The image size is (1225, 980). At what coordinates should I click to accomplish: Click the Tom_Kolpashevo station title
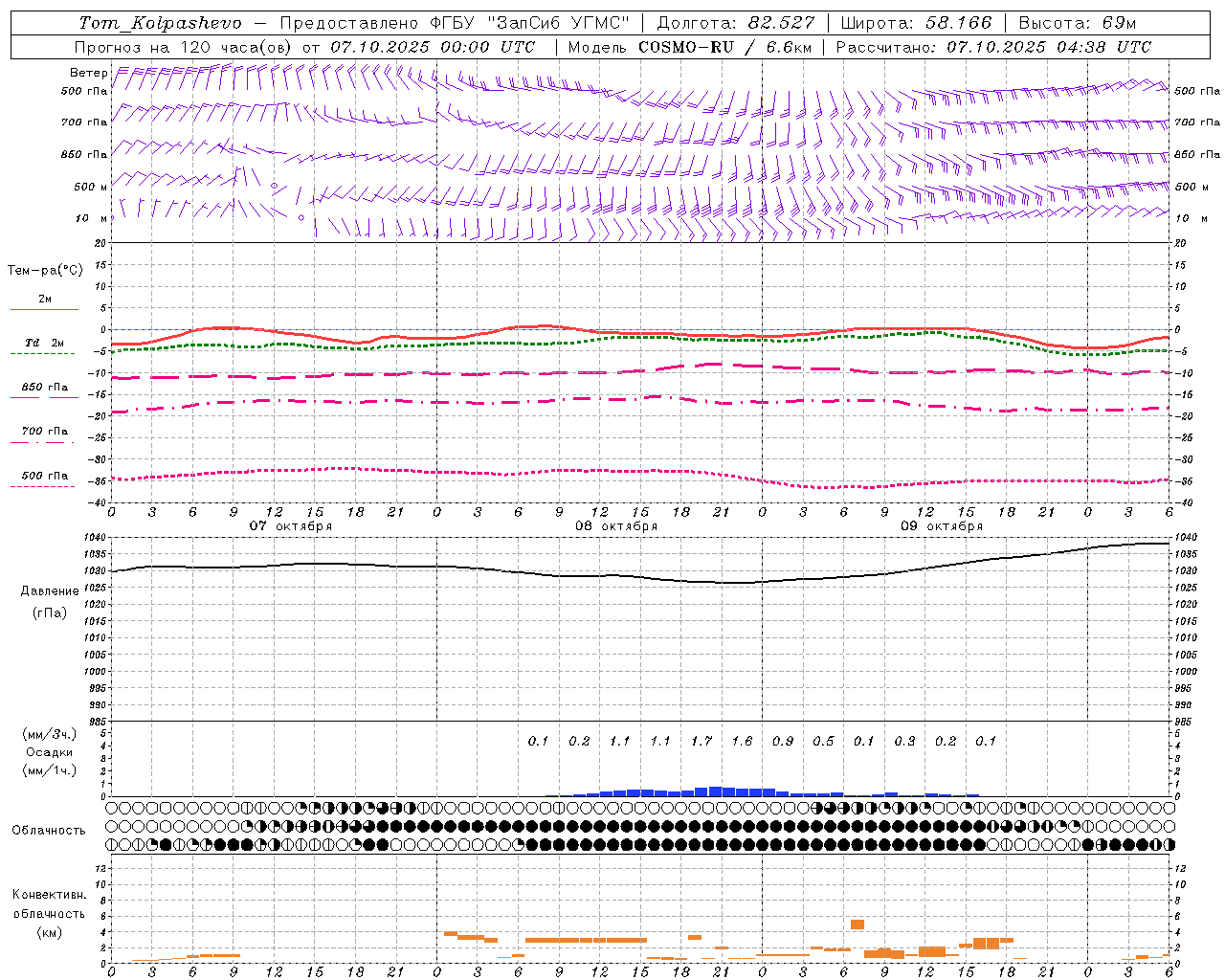[x=160, y=23]
